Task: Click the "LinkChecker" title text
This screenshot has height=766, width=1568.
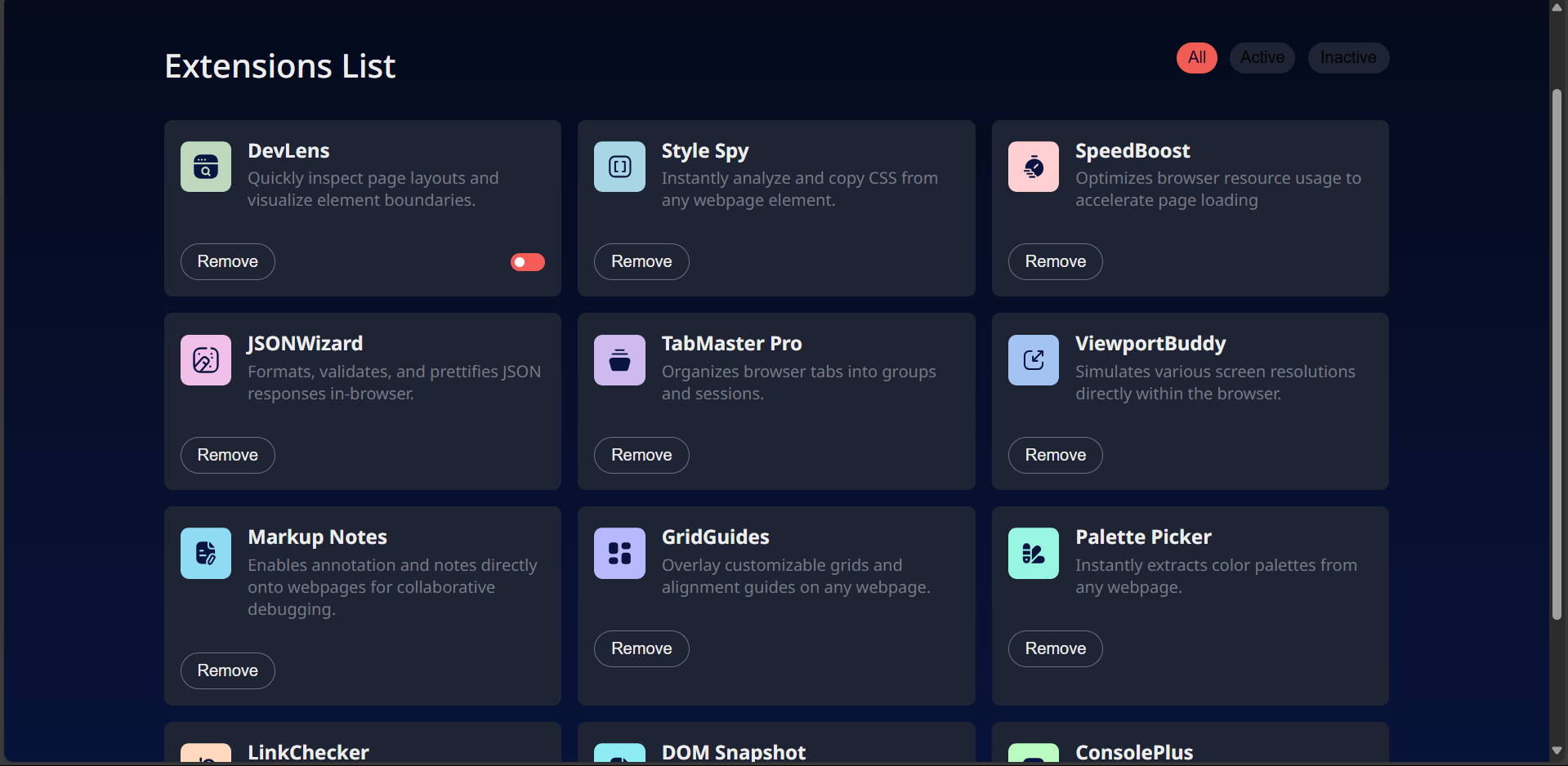Action: coord(308,752)
